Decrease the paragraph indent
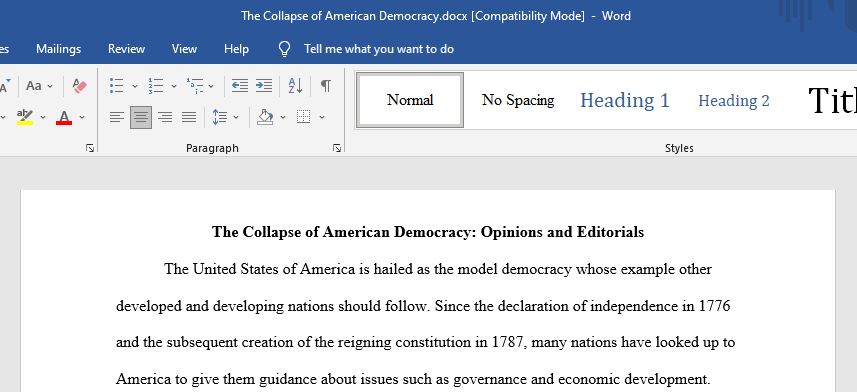Image resolution: width=857 pixels, height=392 pixels. [239, 86]
